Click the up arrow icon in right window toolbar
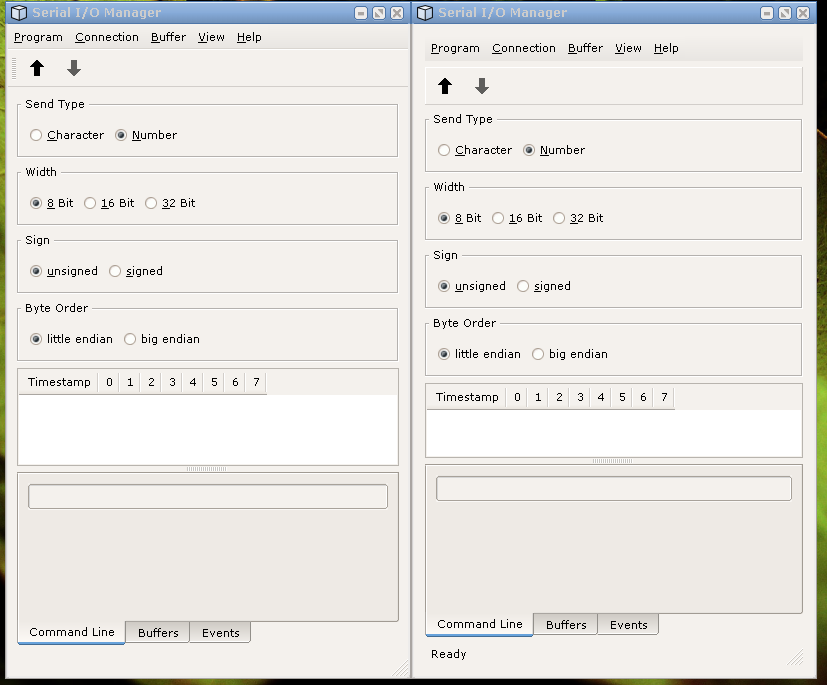The height and width of the screenshot is (685, 827). click(x=445, y=86)
